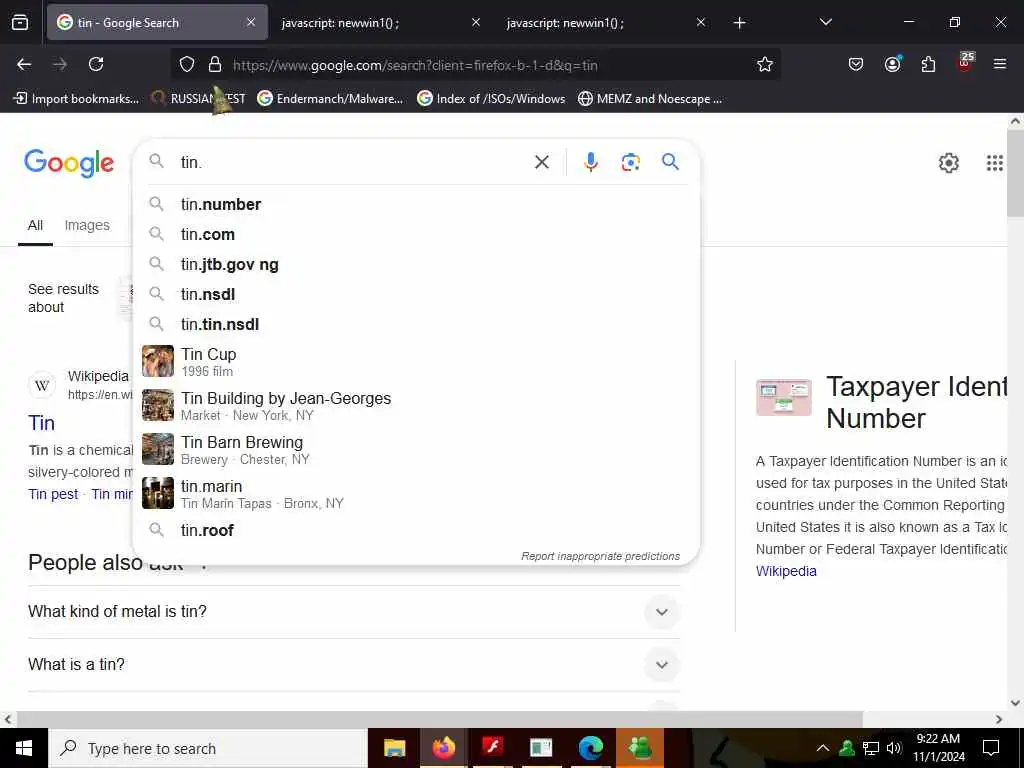Switch to the 'tin - Google Search' tab

[x=157, y=23]
